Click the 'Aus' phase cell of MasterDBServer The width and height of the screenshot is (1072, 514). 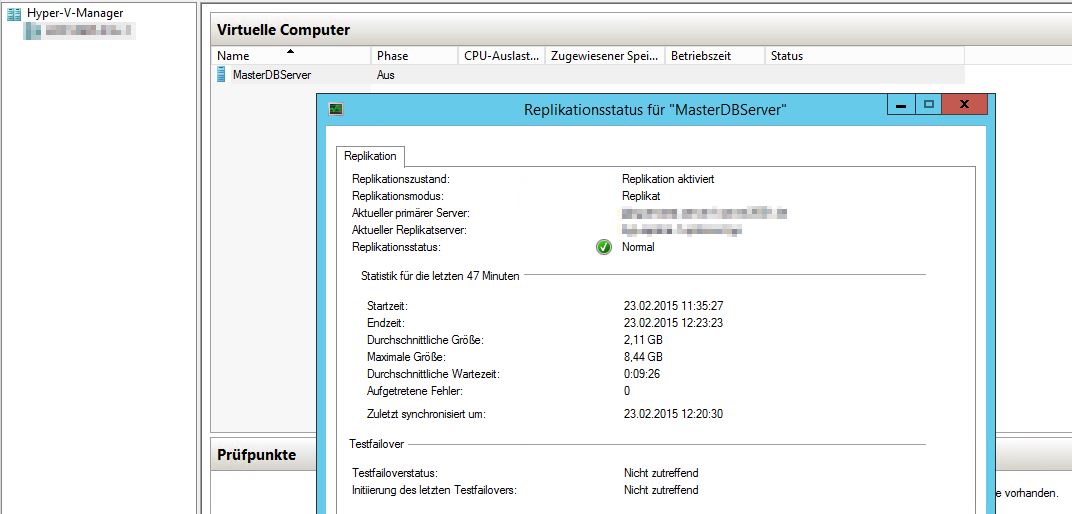[x=386, y=75]
